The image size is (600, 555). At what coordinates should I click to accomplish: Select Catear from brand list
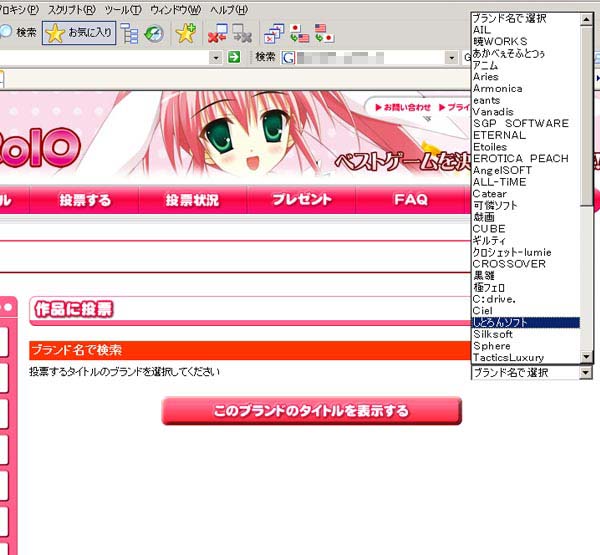click(526, 194)
